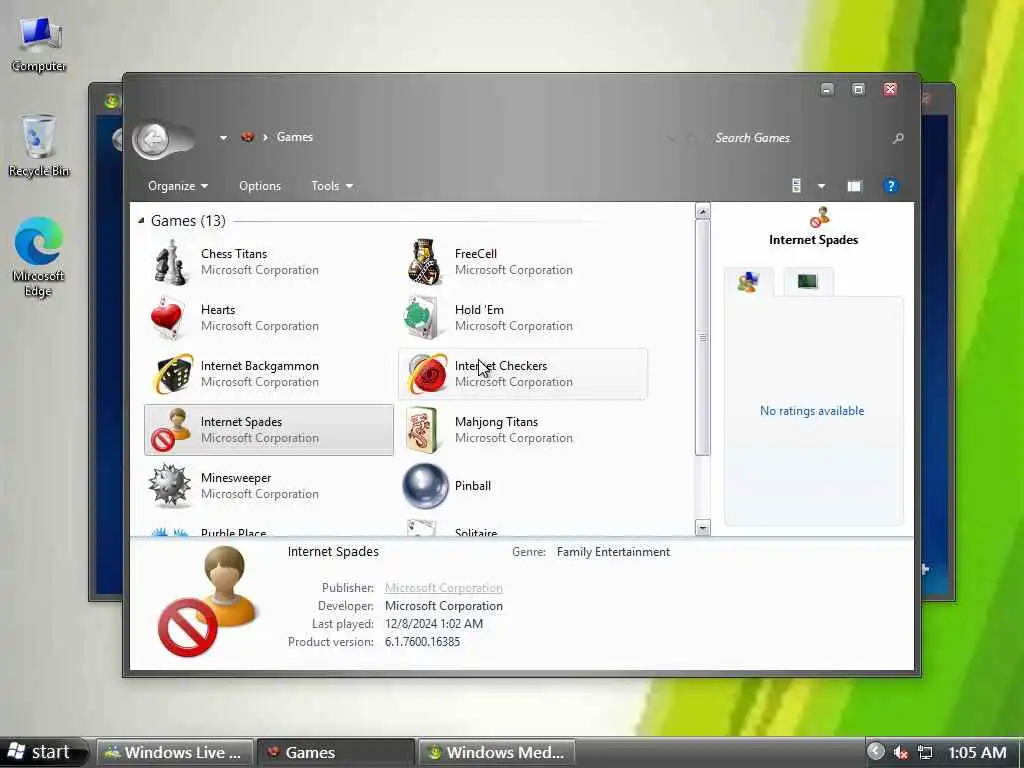Click the start button
This screenshot has width=1024, height=768.
(41, 752)
